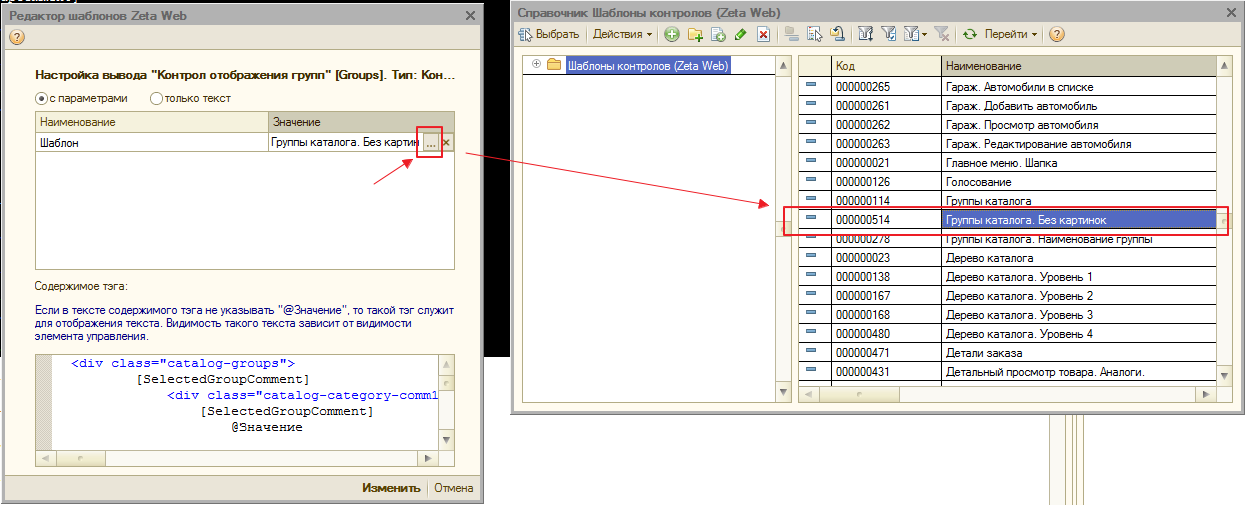
Task: Copy the element with the copy-add icon
Action: pyautogui.click(x=718, y=34)
